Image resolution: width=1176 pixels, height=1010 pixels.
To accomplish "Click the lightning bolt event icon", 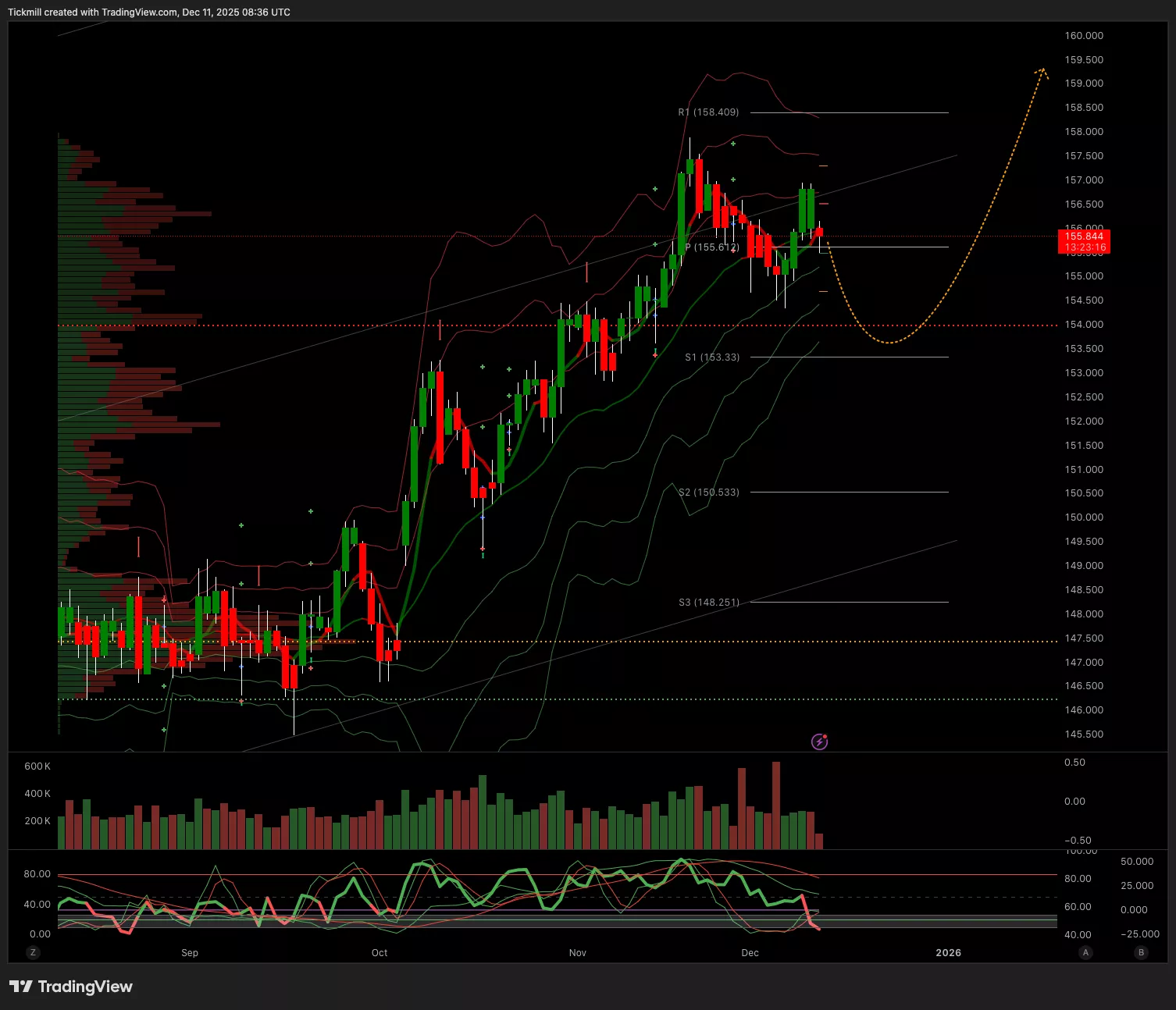I will point(819,741).
